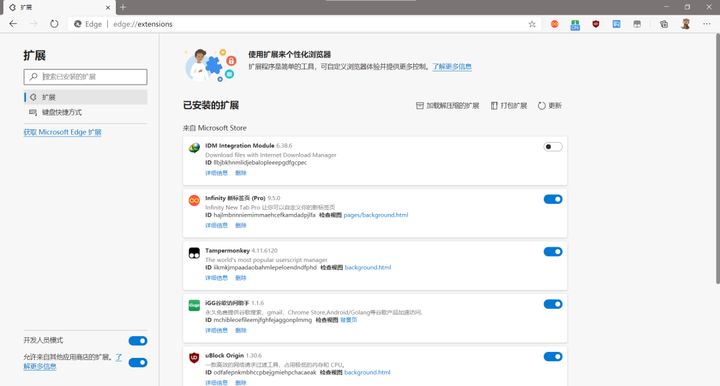
Task: Turn off developer mode (开发人员模式)
Action: click(x=138, y=341)
